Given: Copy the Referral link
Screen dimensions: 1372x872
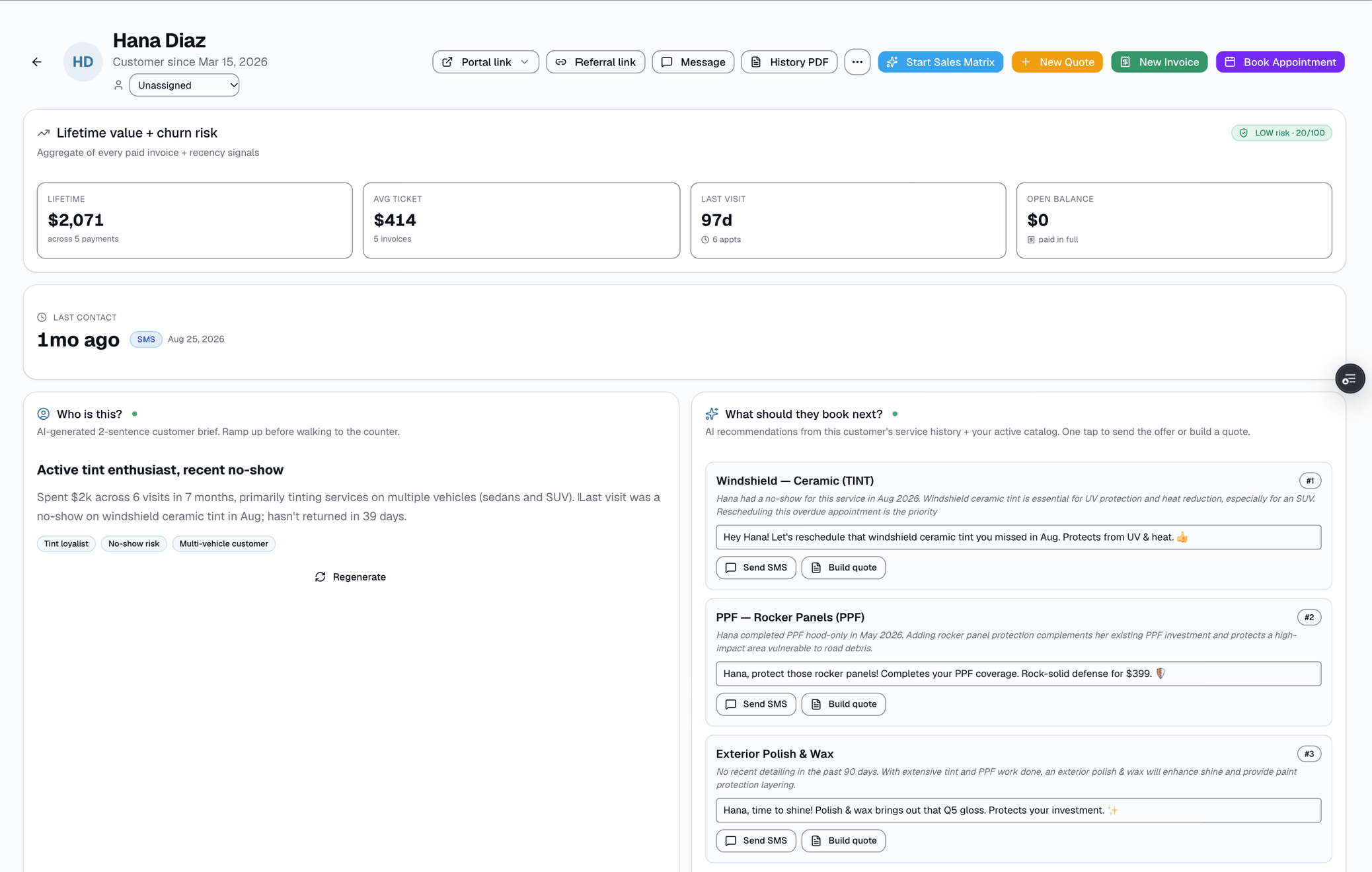Looking at the screenshot, I should (x=595, y=62).
